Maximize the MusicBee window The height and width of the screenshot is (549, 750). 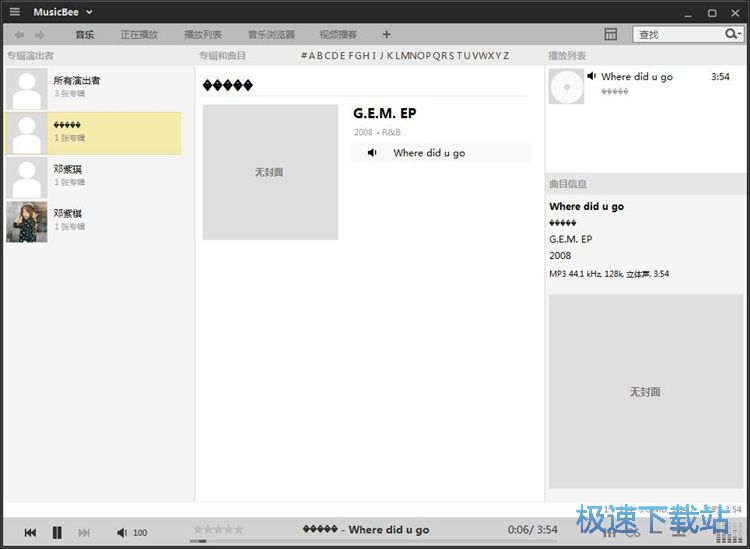712,13
